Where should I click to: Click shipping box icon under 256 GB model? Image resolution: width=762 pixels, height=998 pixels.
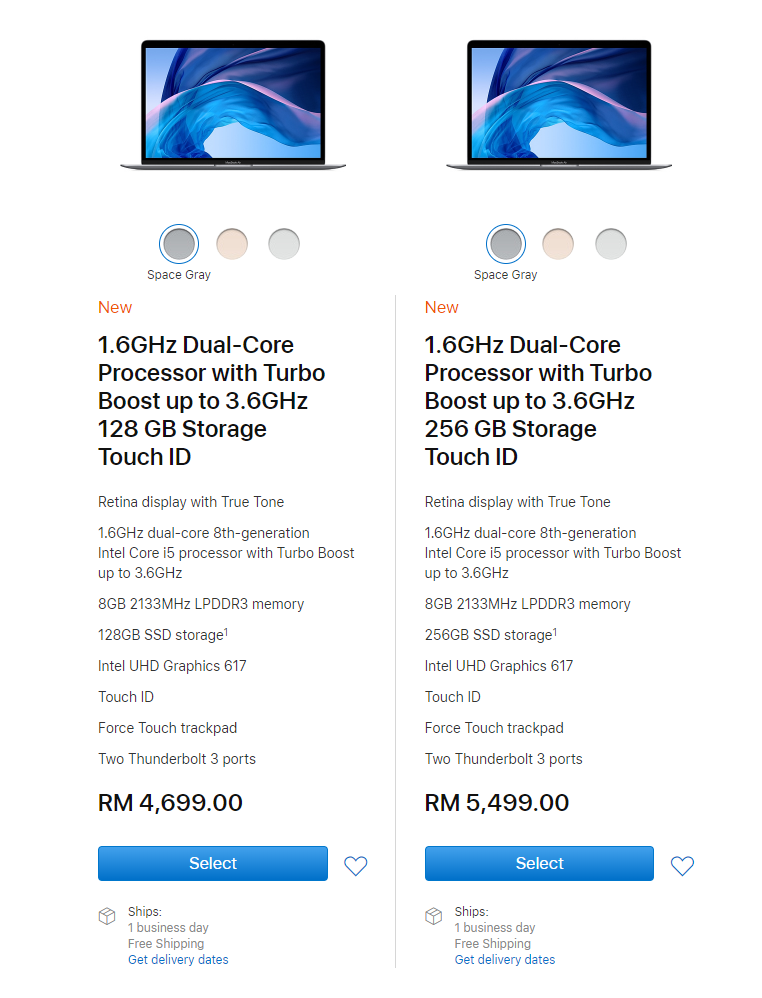click(433, 916)
